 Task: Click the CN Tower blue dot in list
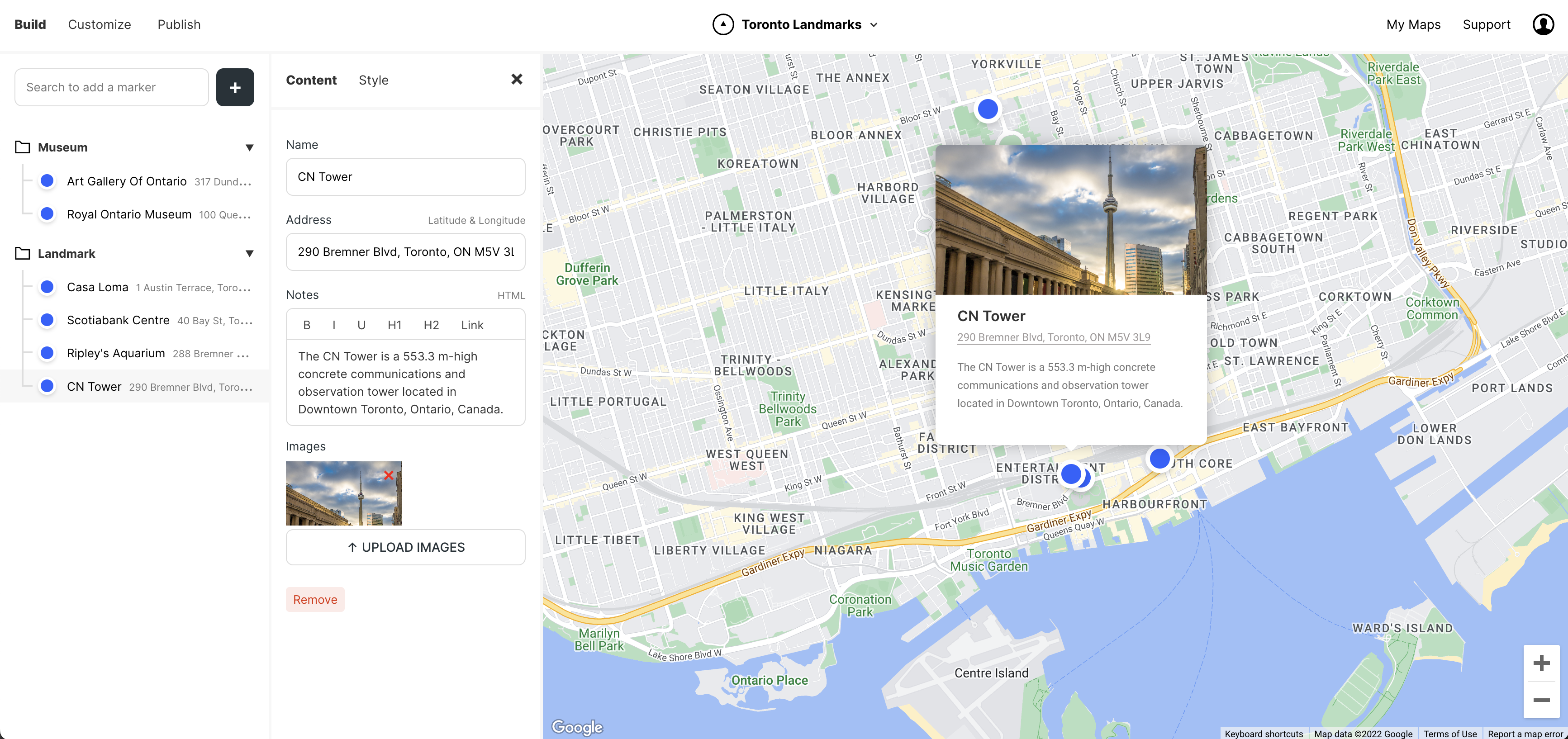click(47, 386)
